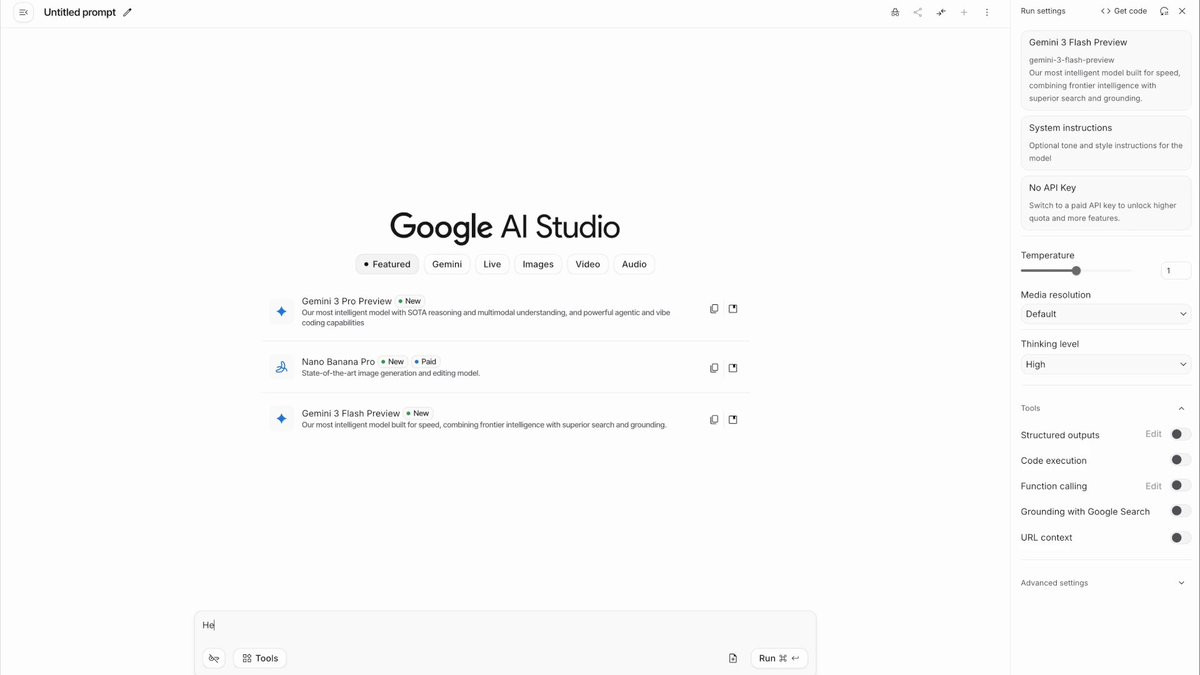Open the share prompt icon
The width and height of the screenshot is (1200, 675).
(x=918, y=12)
